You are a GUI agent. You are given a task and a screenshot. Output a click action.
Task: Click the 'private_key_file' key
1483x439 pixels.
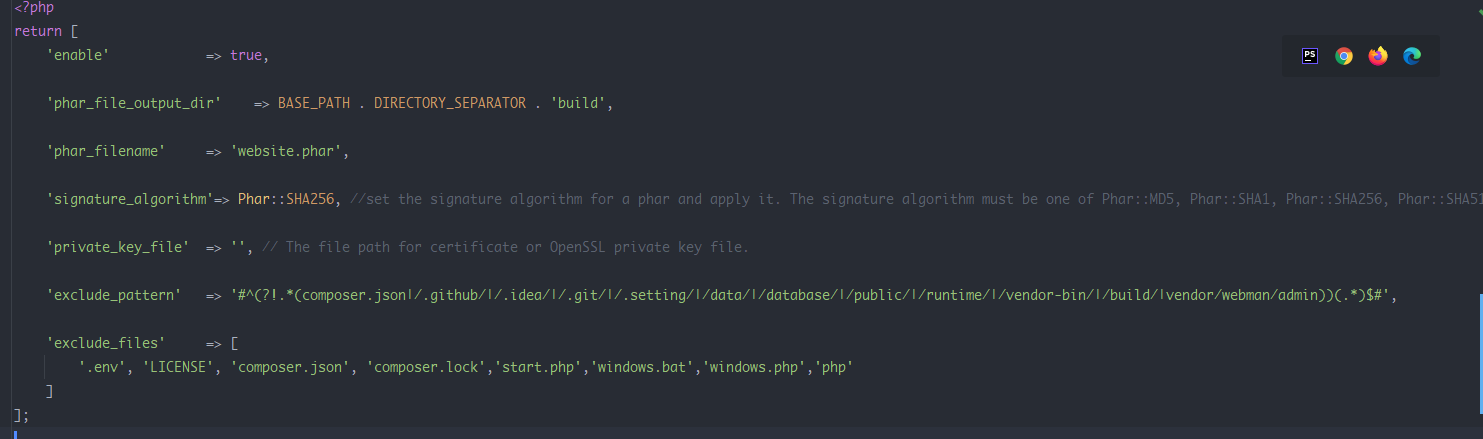coord(118,247)
